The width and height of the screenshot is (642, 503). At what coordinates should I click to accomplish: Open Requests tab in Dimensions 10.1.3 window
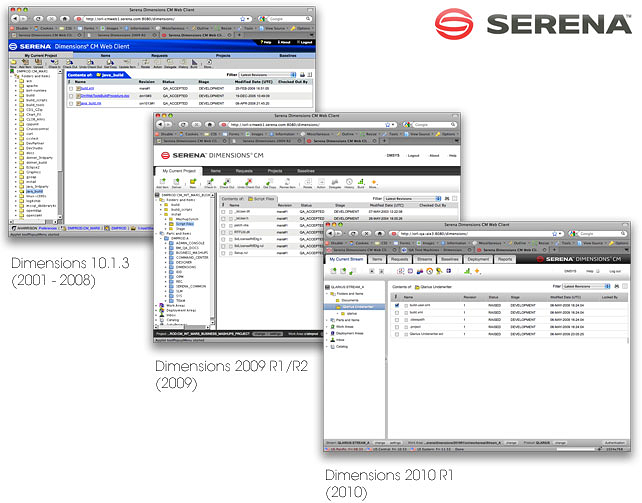click(x=159, y=56)
